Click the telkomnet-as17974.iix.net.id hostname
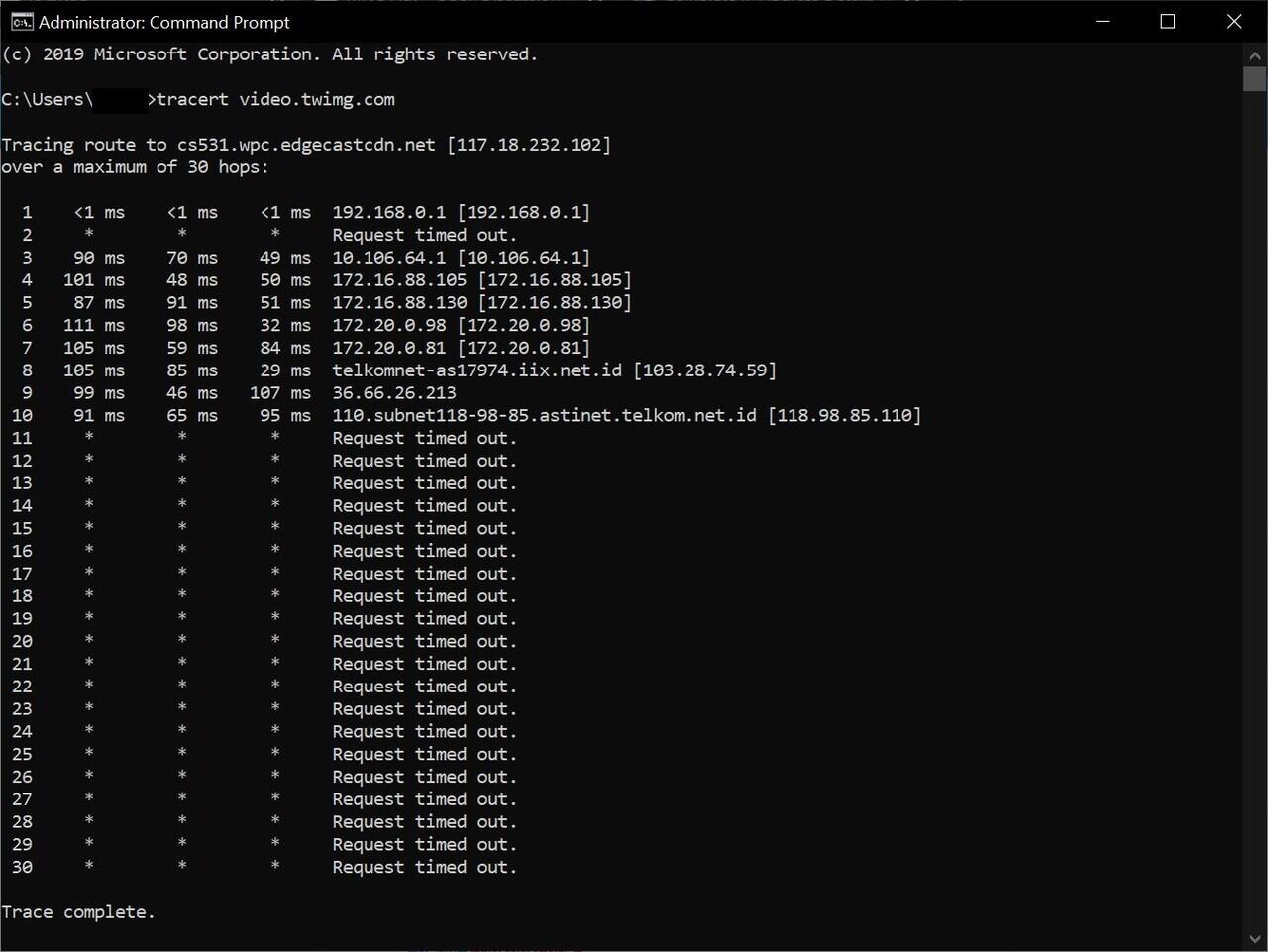 point(476,370)
